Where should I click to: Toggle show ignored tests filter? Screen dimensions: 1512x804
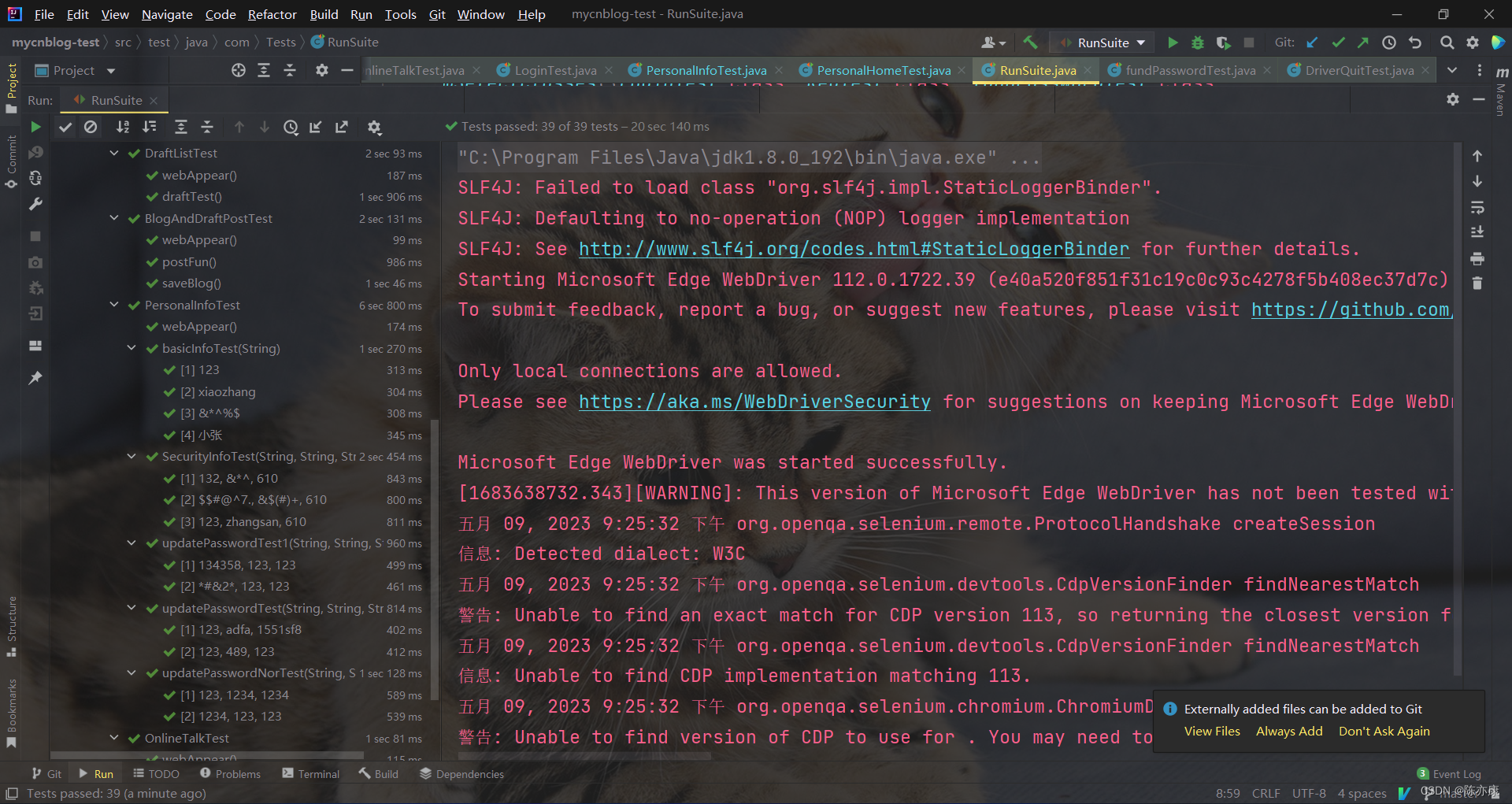point(91,127)
